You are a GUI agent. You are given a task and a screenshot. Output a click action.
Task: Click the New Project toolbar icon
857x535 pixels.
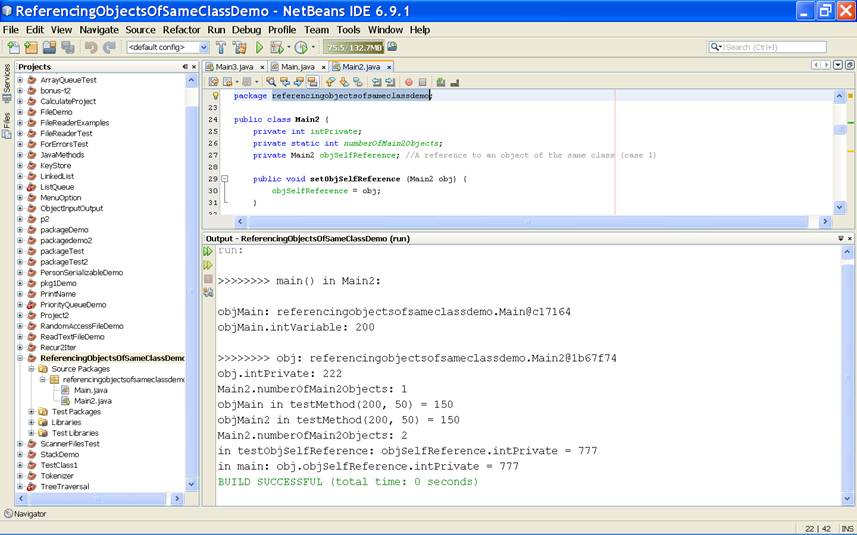(30, 47)
